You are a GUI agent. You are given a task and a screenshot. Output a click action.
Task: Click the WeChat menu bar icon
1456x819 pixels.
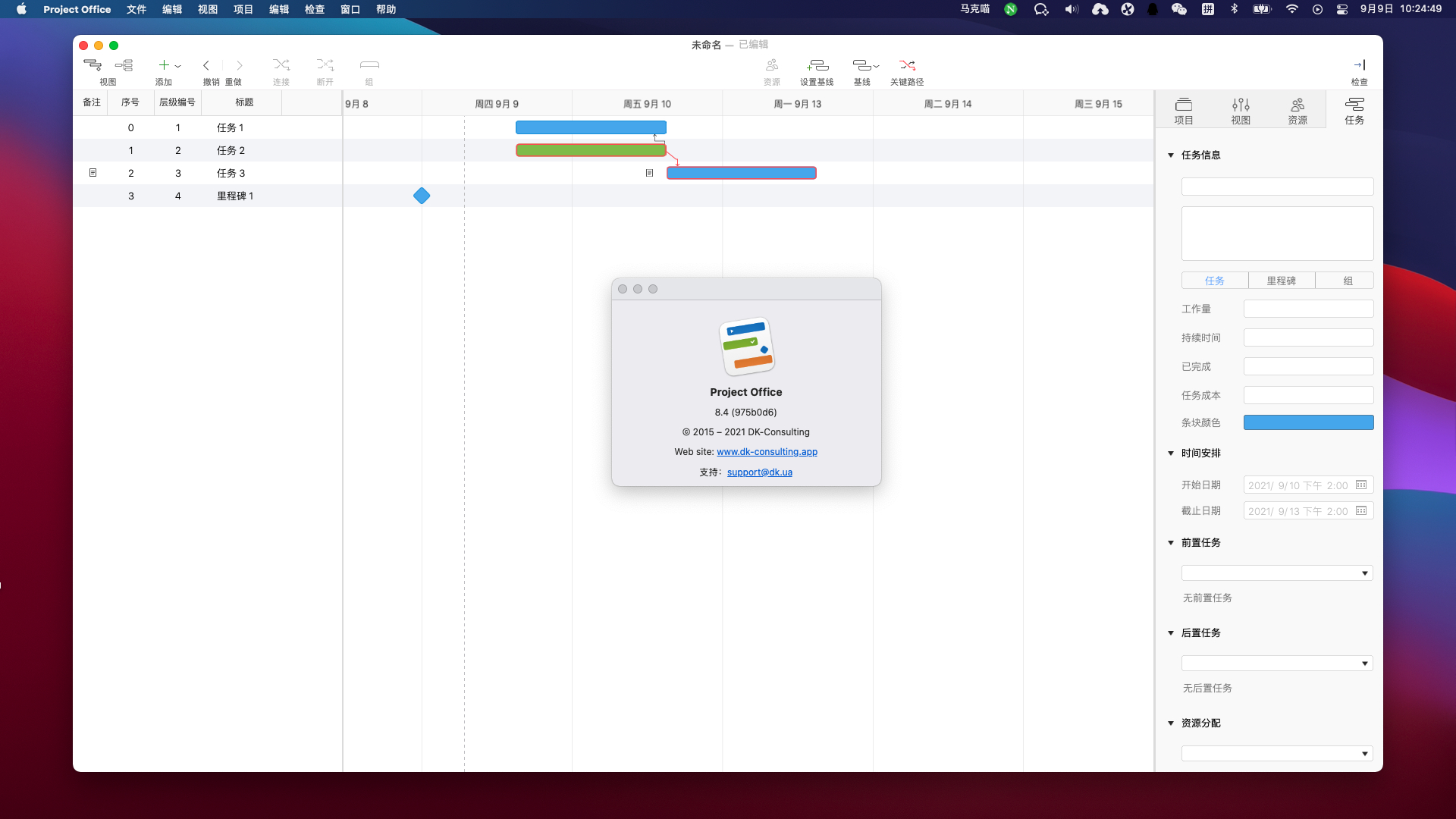[x=1178, y=9]
